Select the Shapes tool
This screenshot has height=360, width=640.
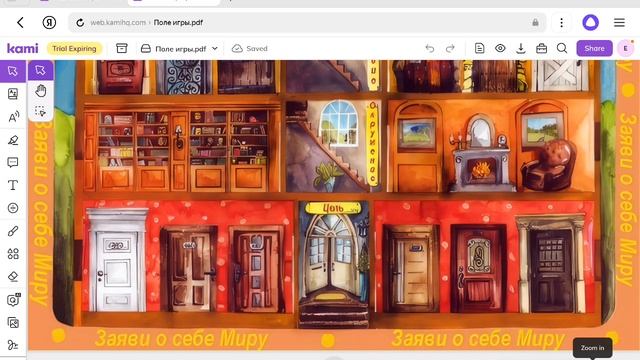click(13, 254)
